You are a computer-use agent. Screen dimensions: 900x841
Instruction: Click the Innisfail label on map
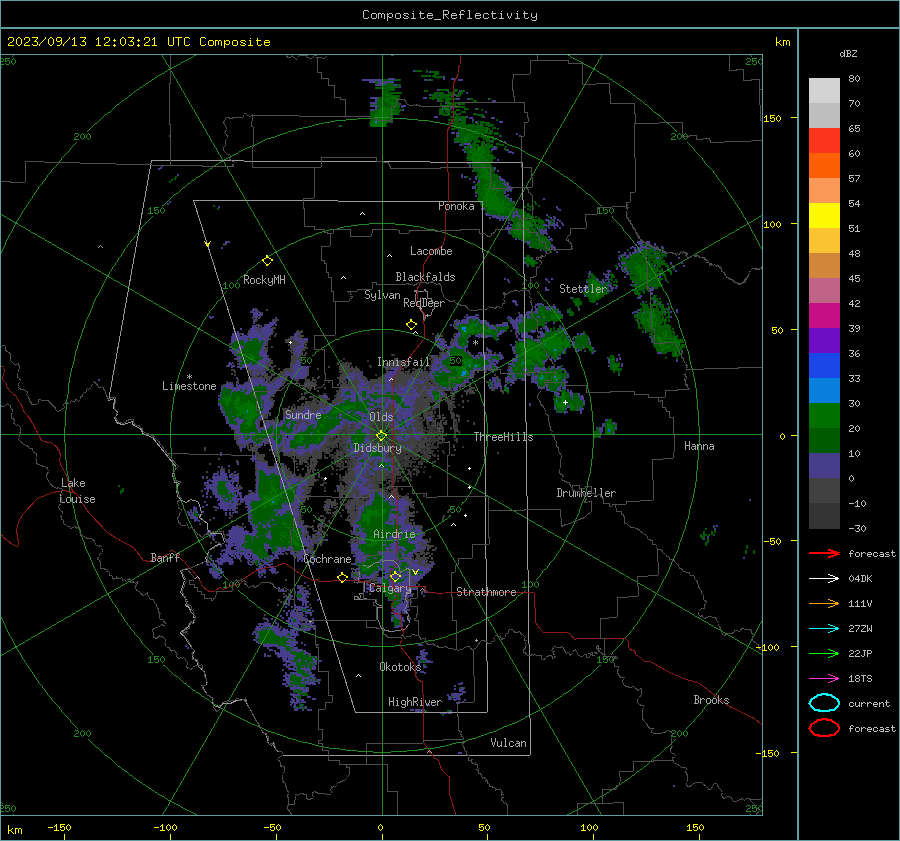(x=404, y=362)
